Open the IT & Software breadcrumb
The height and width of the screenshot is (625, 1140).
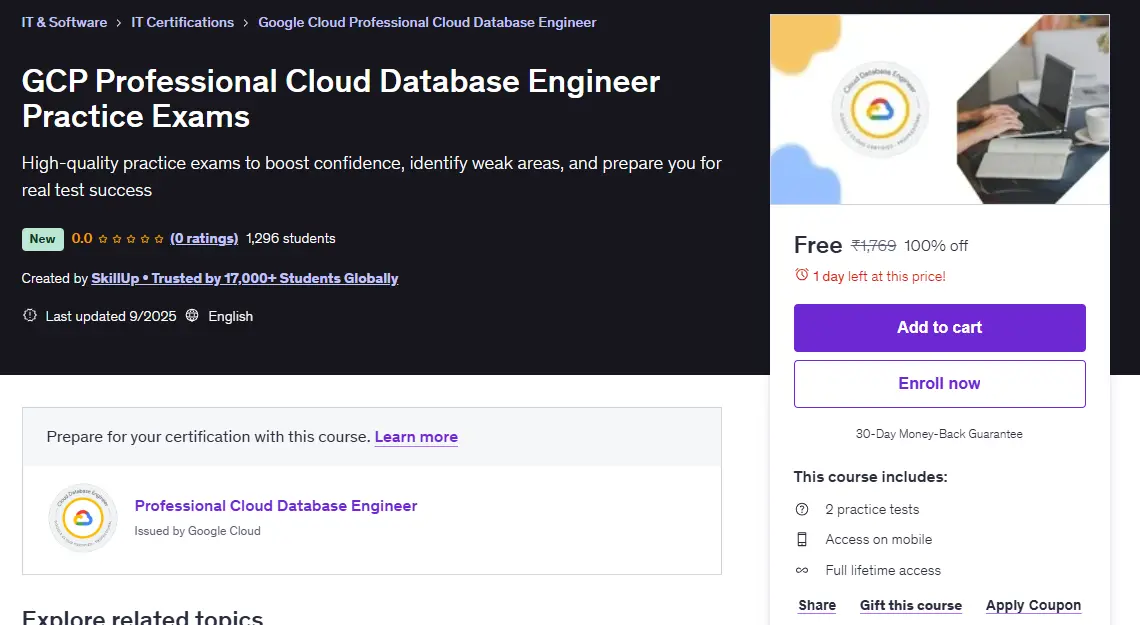click(x=64, y=23)
